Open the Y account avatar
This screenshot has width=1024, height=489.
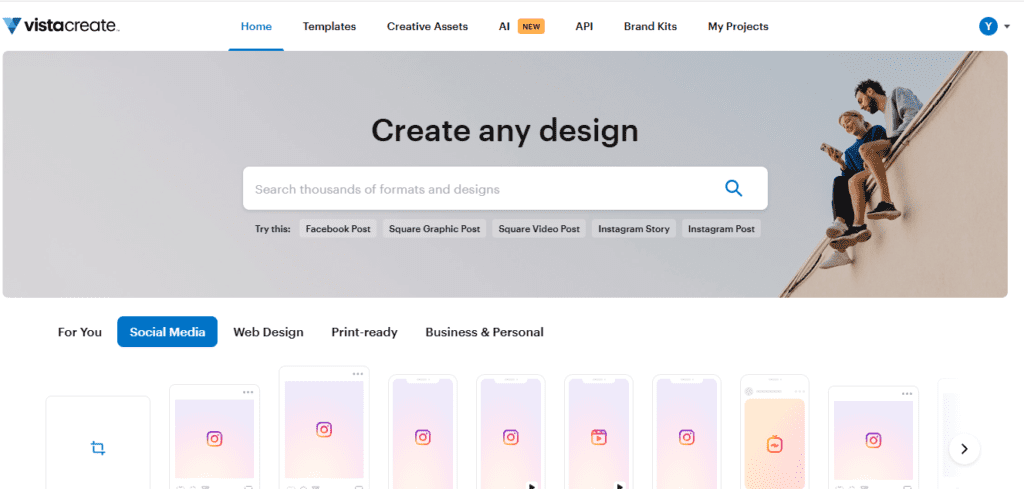[x=988, y=26]
